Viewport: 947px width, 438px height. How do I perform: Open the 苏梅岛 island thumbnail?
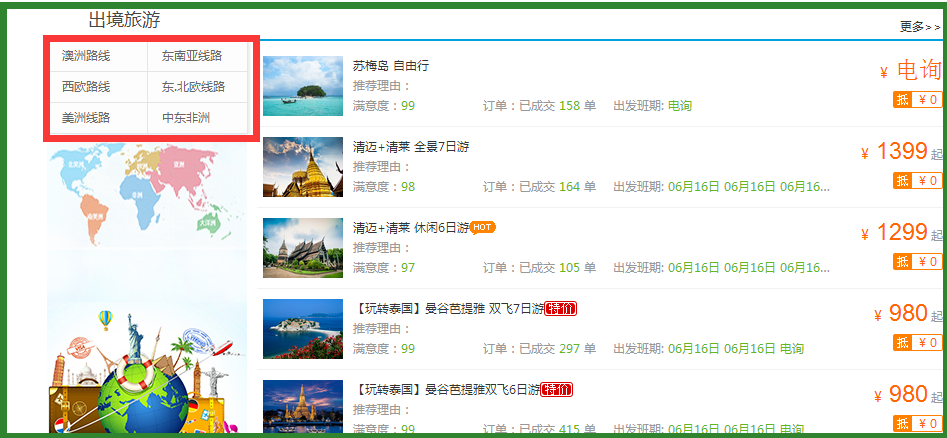[302, 86]
